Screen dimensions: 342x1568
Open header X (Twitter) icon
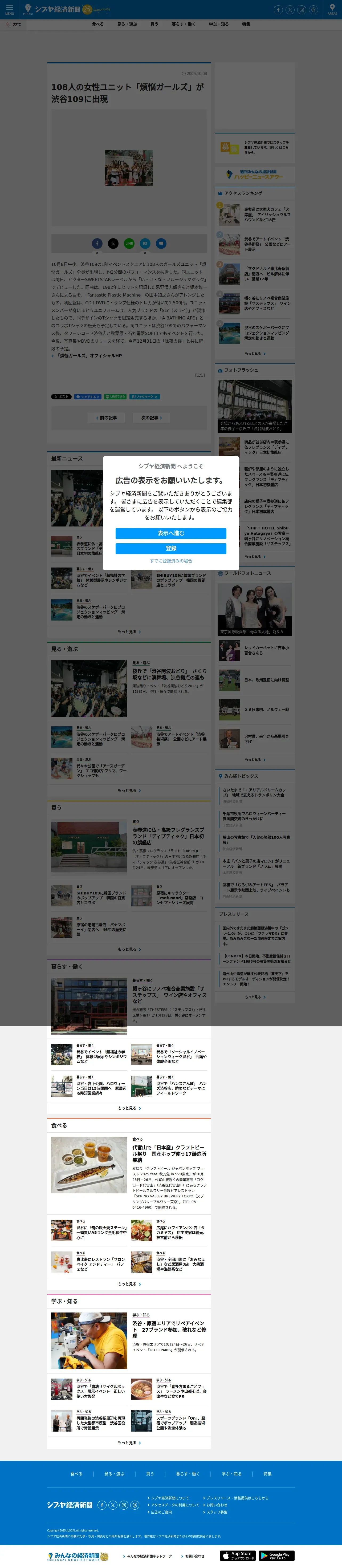click(290, 10)
